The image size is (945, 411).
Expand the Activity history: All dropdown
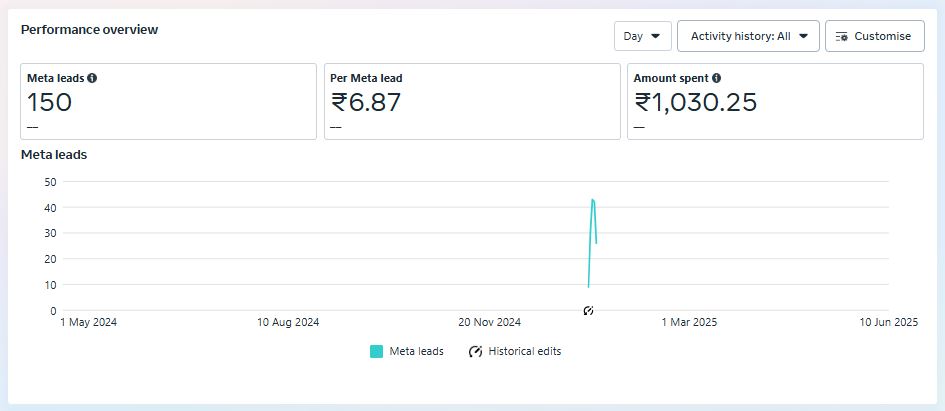pos(748,36)
